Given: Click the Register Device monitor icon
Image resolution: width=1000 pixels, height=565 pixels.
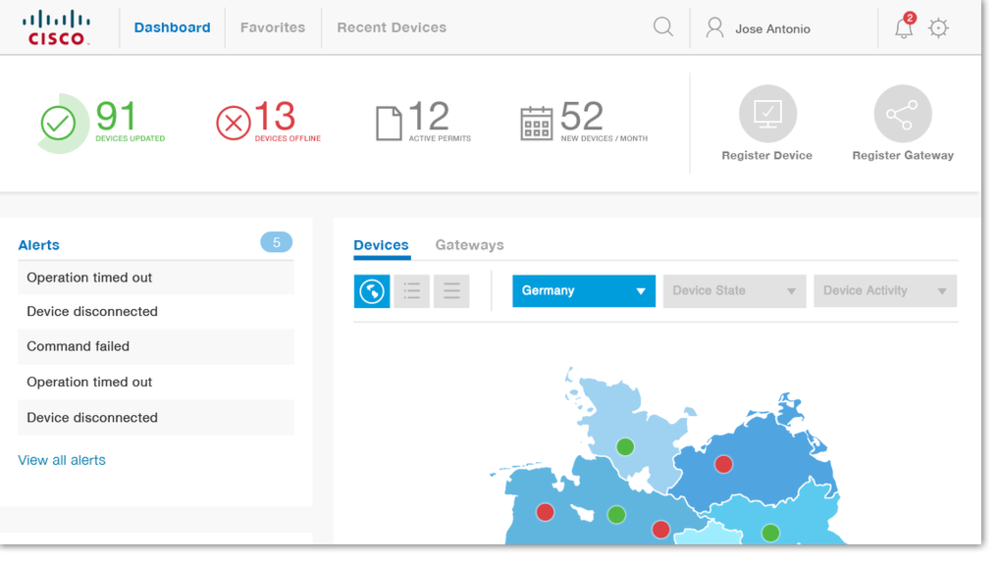Looking at the screenshot, I should [x=767, y=114].
